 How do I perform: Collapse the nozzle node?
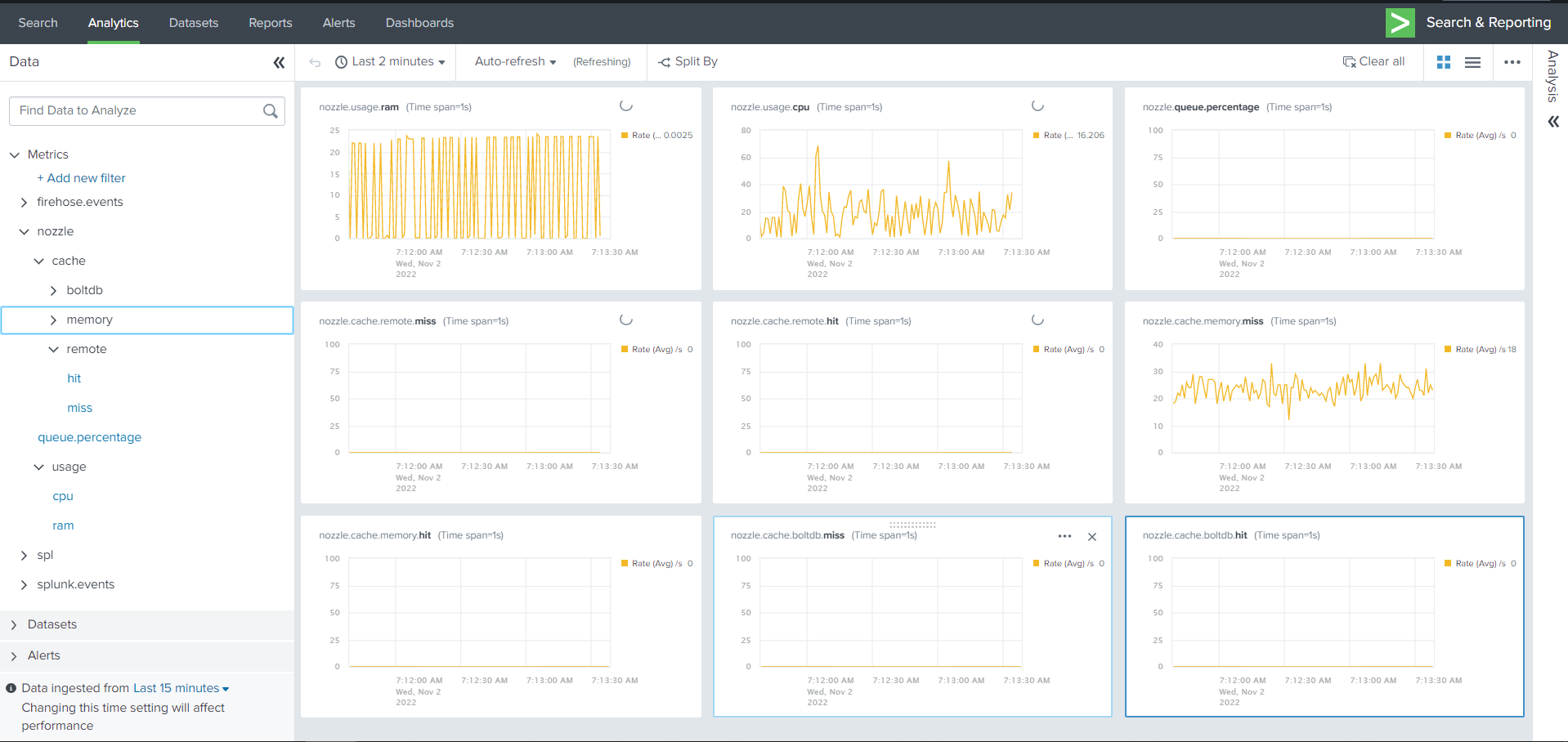tap(24, 231)
